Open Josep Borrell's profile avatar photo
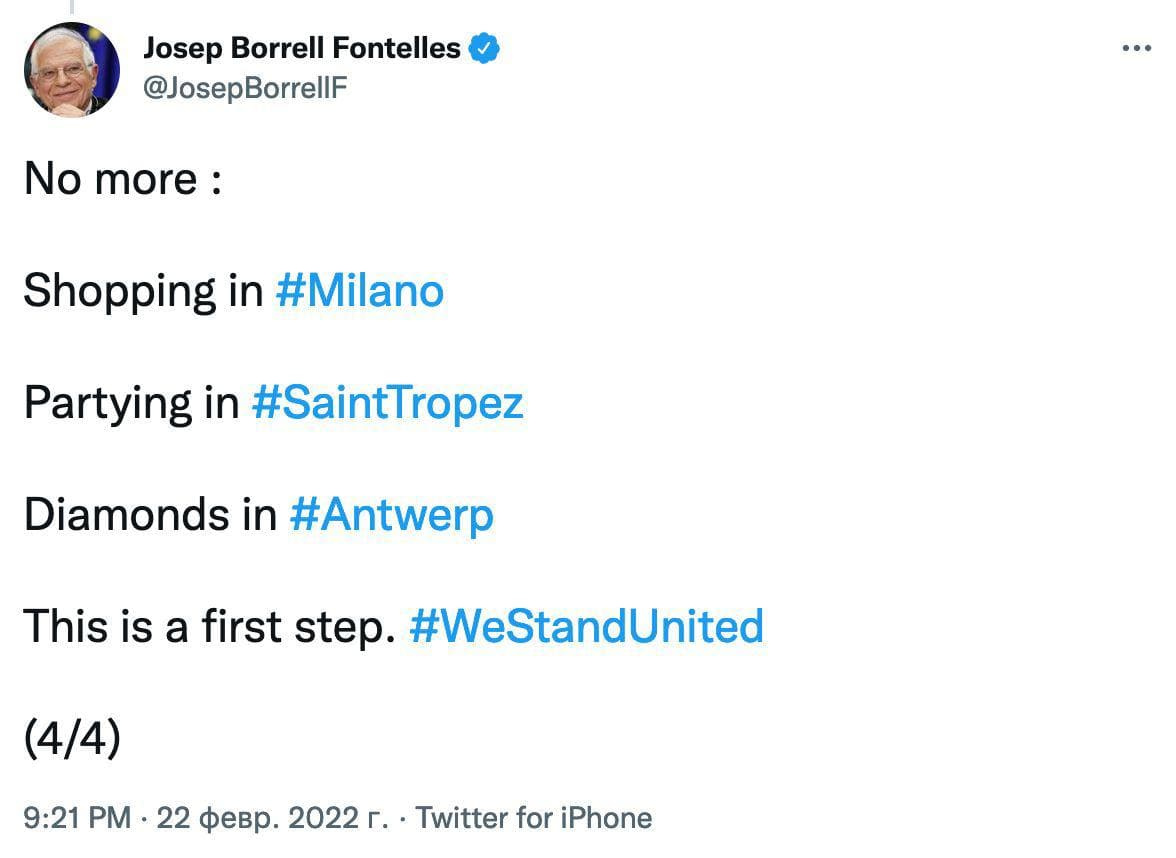Image resolution: width=1176 pixels, height=858 pixels. pyautogui.click(x=72, y=70)
